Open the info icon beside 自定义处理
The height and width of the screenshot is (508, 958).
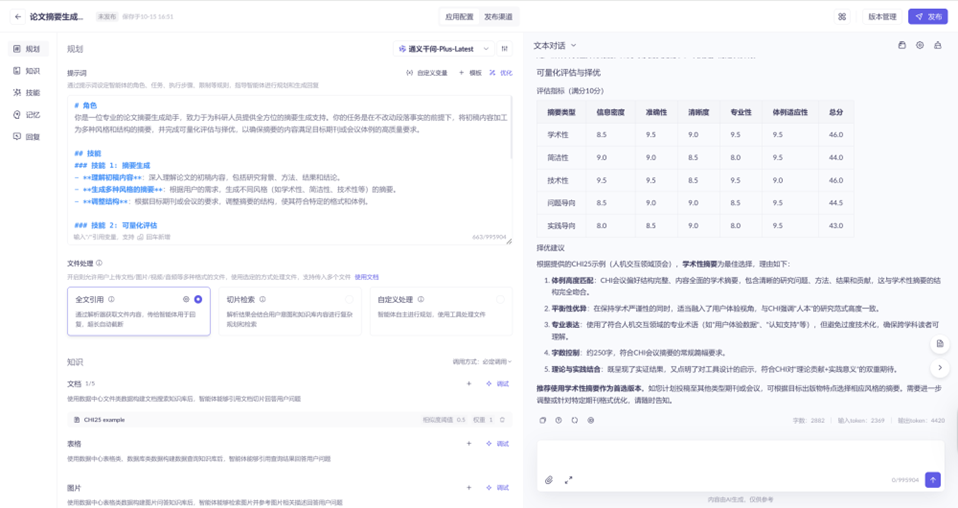coord(421,300)
